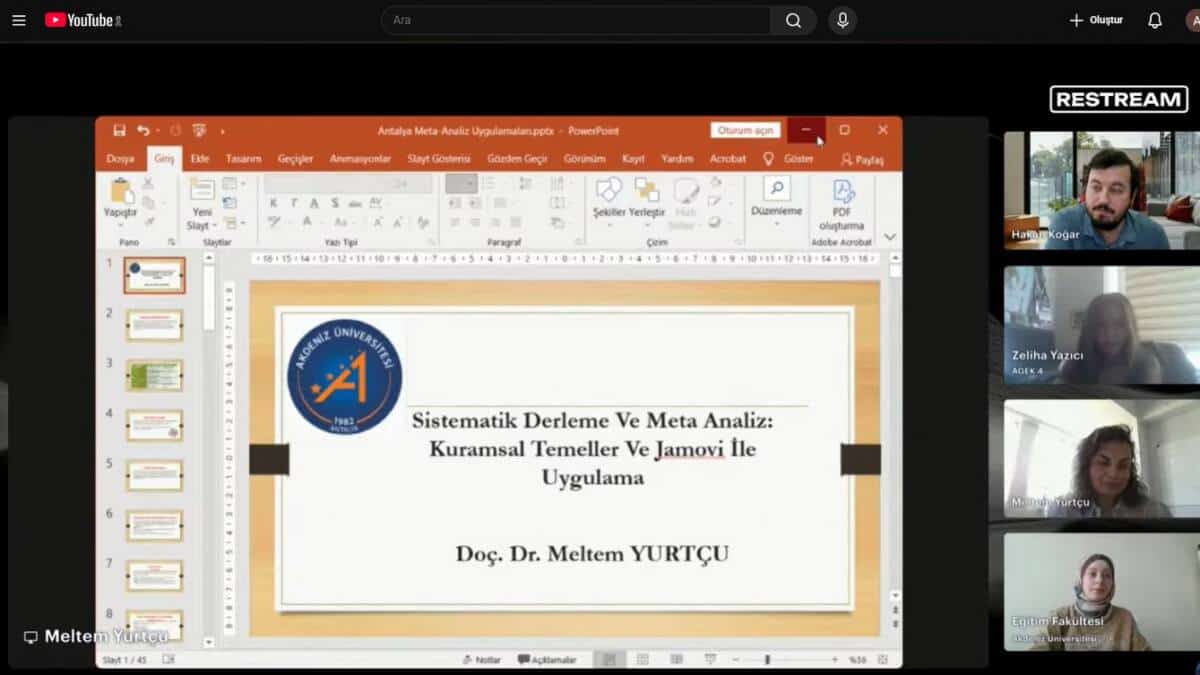Click the Save icon in PowerPoint title bar

(x=119, y=130)
